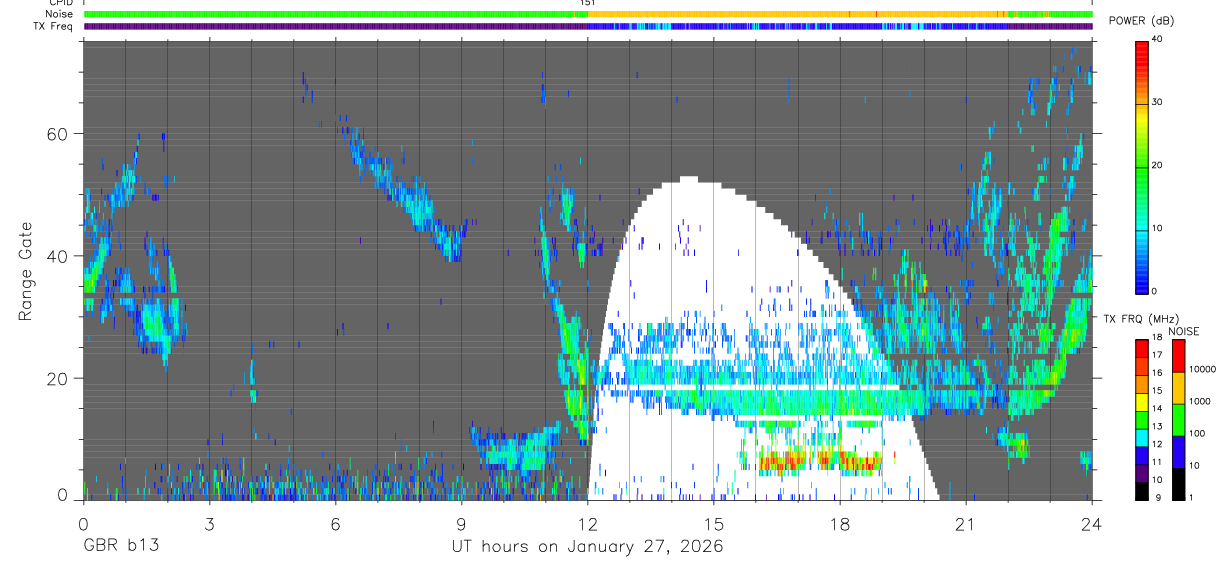Click the GBR b13 radar beam label
1228x567 pixels.
tap(120, 547)
